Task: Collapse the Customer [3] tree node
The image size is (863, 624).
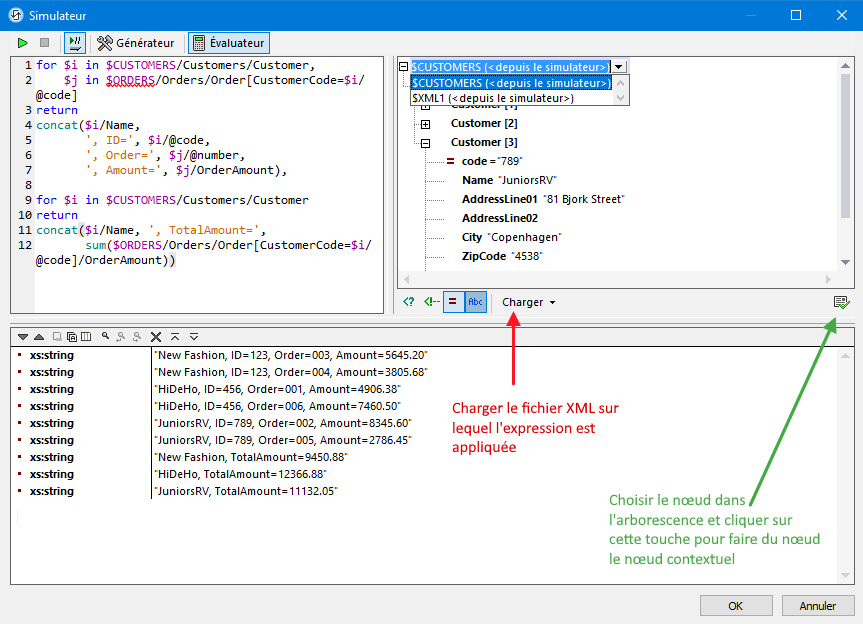Action: [425, 142]
